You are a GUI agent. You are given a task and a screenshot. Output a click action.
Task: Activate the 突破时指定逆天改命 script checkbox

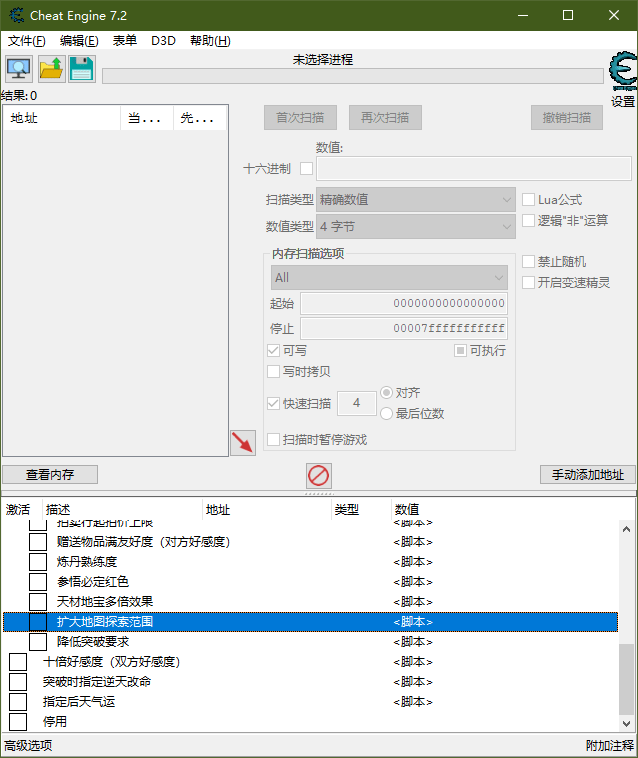tap(18, 682)
